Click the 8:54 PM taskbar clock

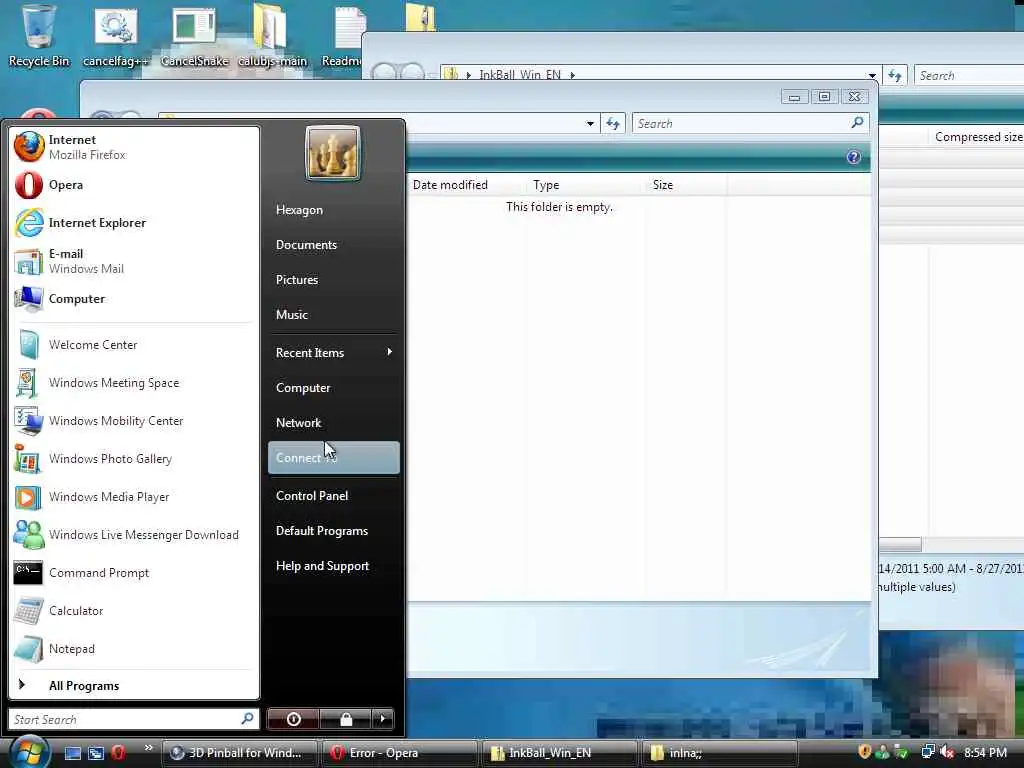[985, 753]
